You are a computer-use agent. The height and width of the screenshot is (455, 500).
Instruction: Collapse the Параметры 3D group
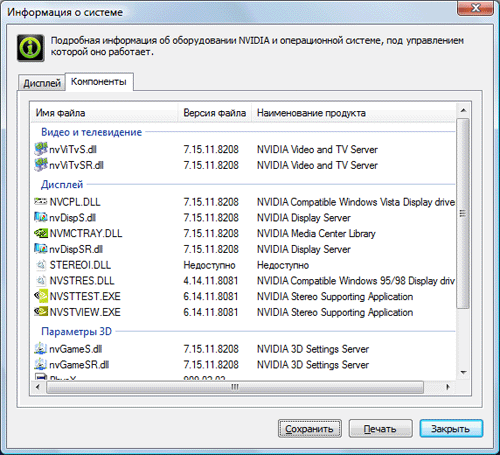tap(76, 331)
